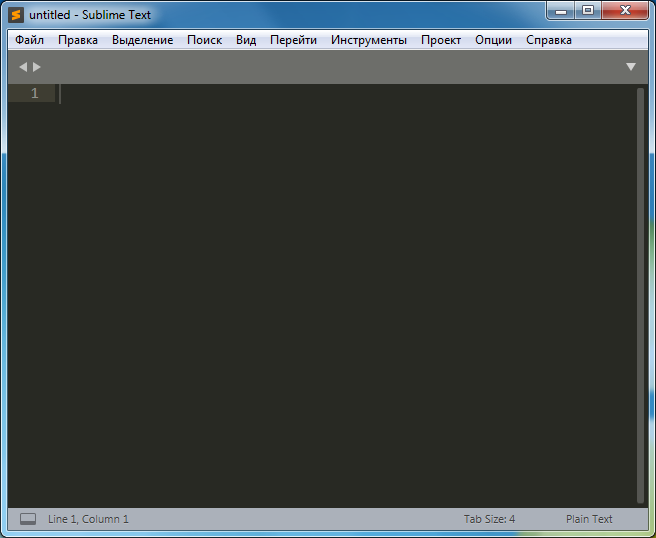The height and width of the screenshot is (538, 656).
Task: Maximize the Sublime Text window
Action: [x=588, y=10]
